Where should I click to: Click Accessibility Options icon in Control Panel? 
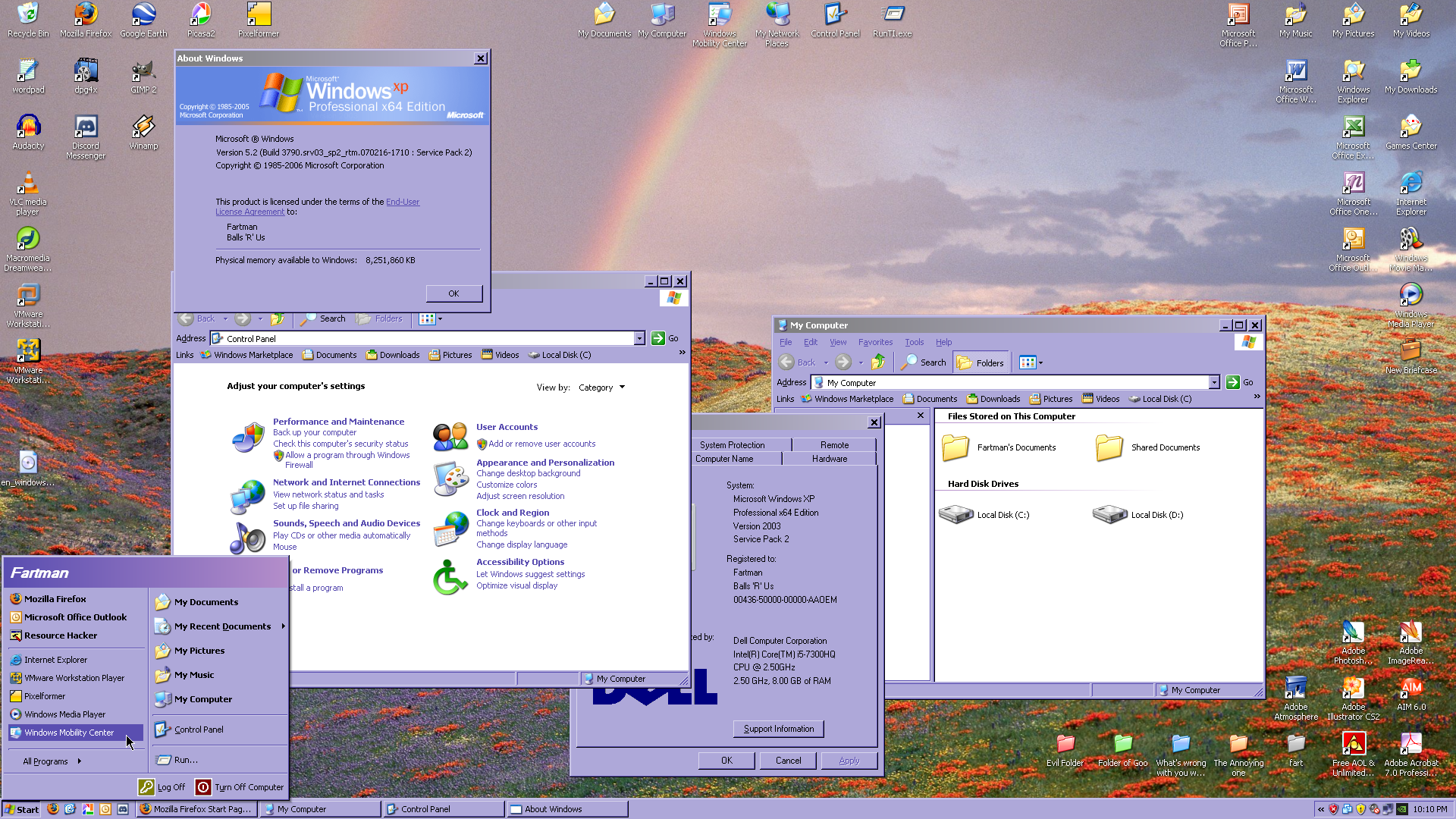pos(450,577)
